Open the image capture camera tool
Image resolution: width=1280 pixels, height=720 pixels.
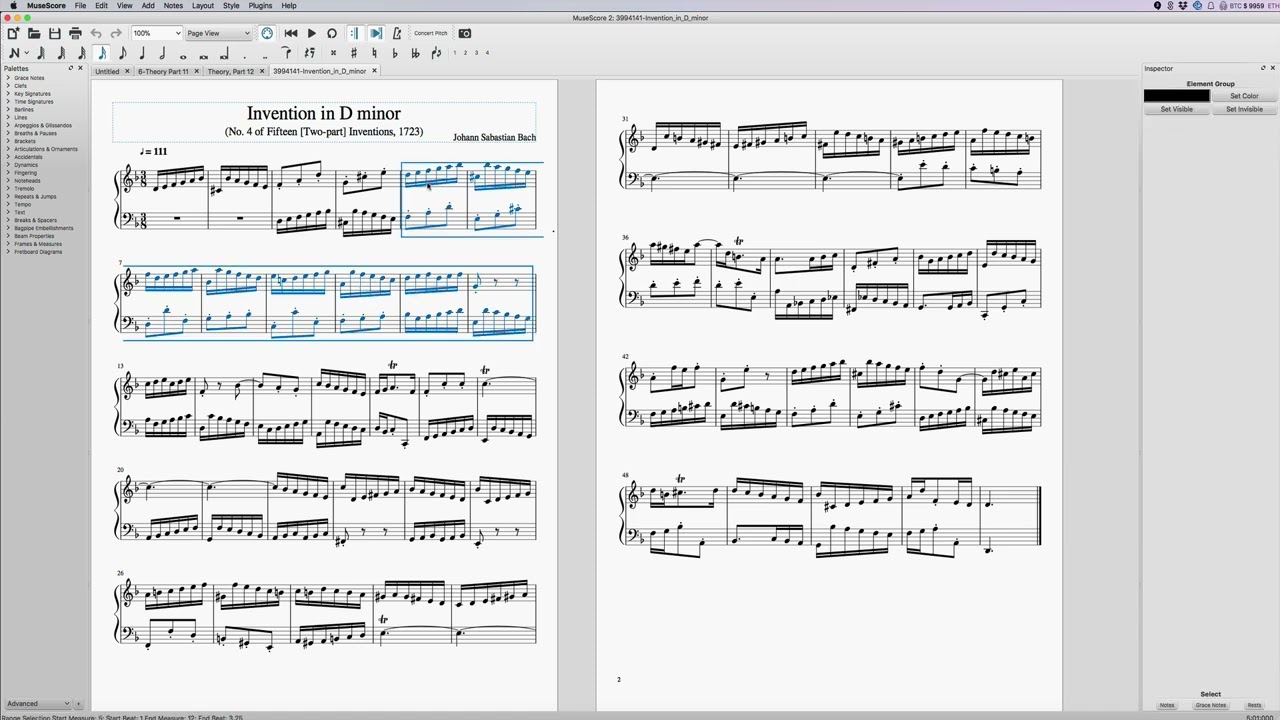[465, 33]
